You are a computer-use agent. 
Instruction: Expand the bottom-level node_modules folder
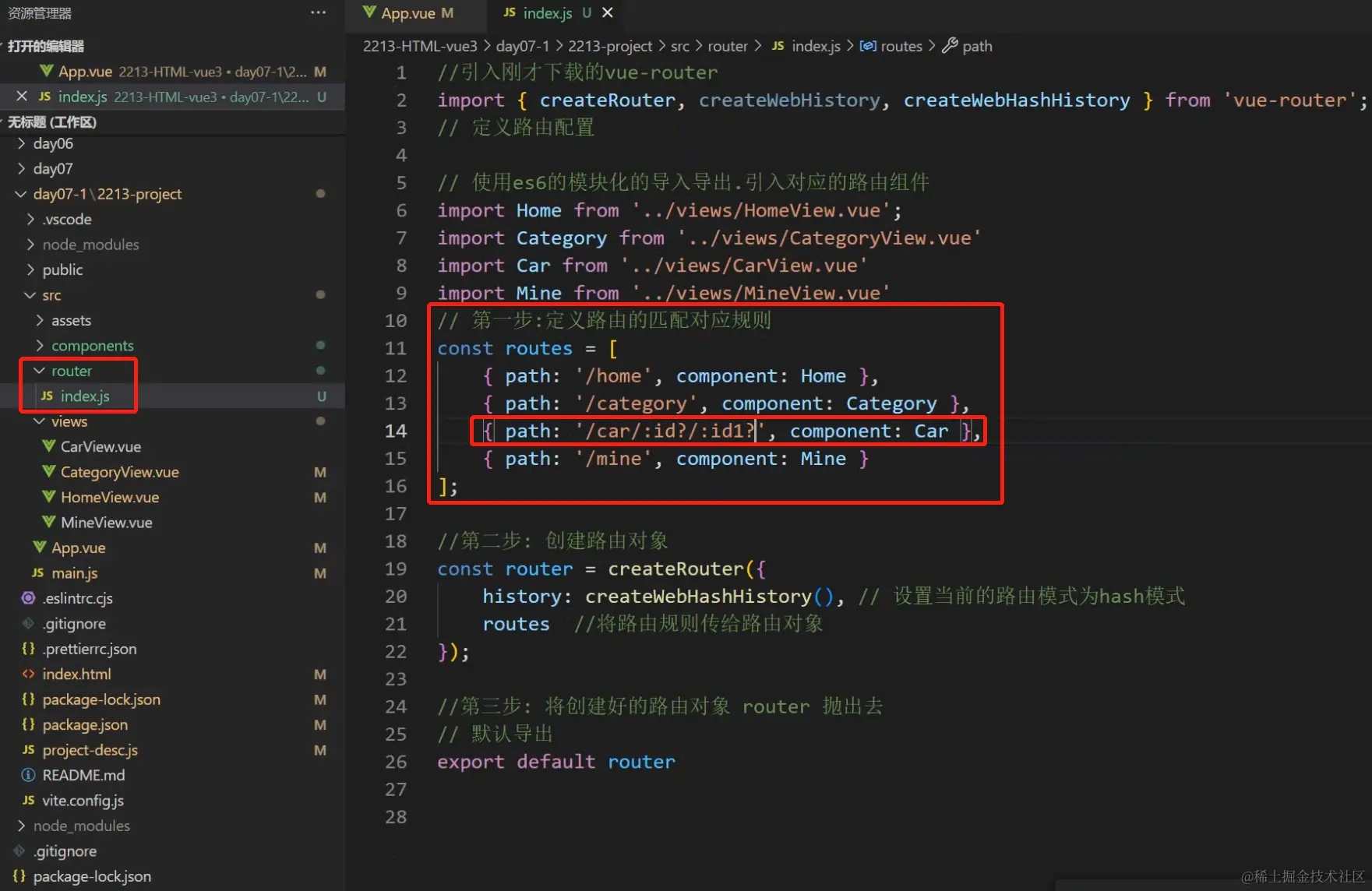[x=21, y=826]
